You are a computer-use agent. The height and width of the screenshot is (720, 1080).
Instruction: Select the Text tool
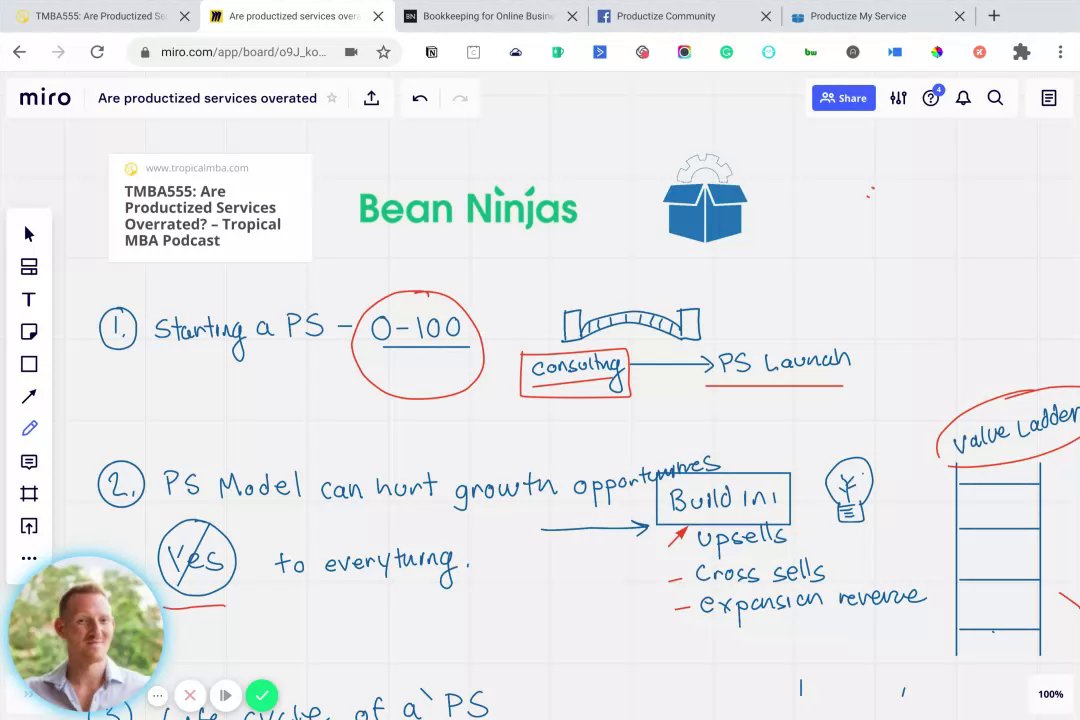pyautogui.click(x=29, y=299)
